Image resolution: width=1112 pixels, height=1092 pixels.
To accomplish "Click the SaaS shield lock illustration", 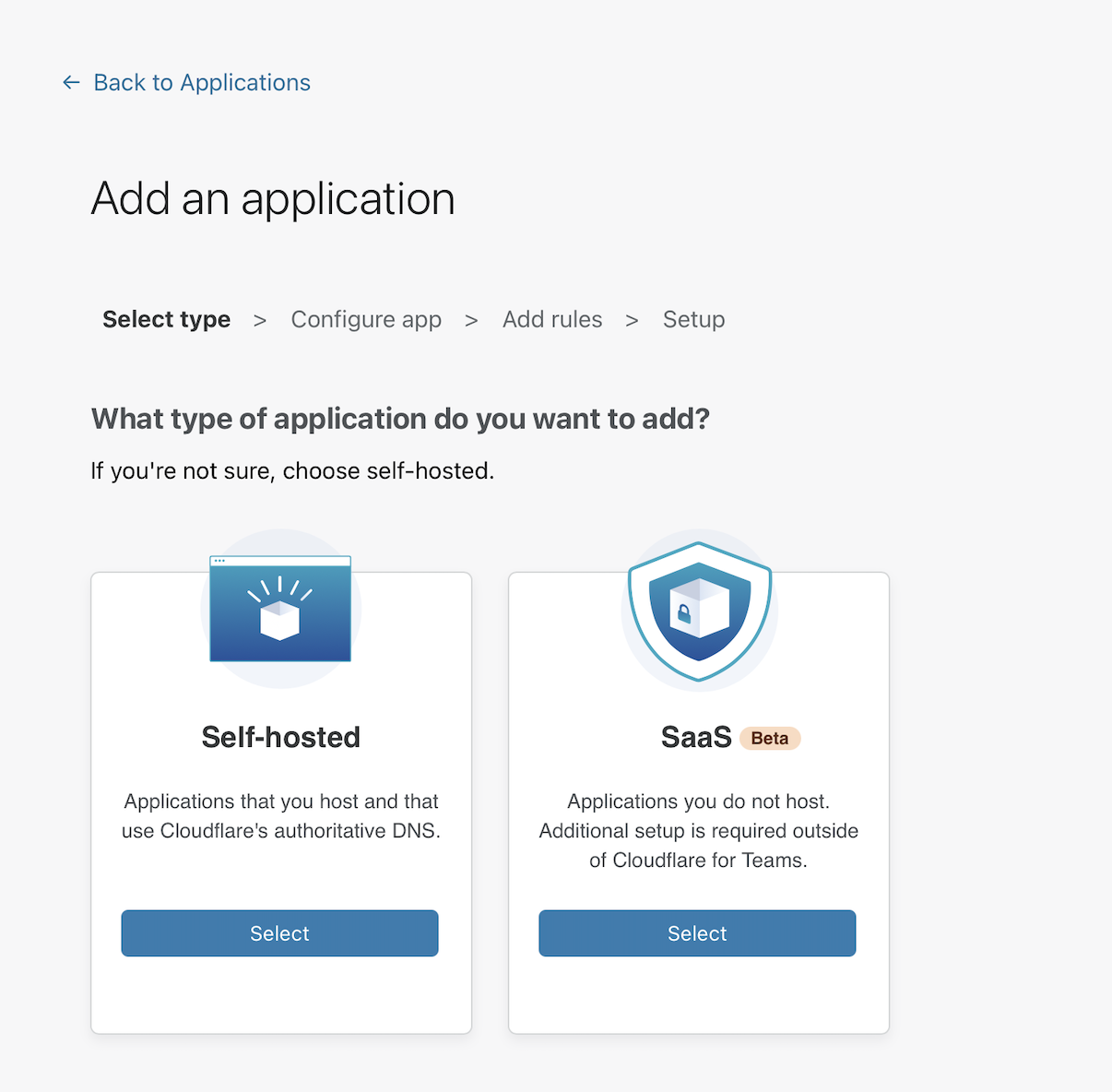I will pos(699,611).
